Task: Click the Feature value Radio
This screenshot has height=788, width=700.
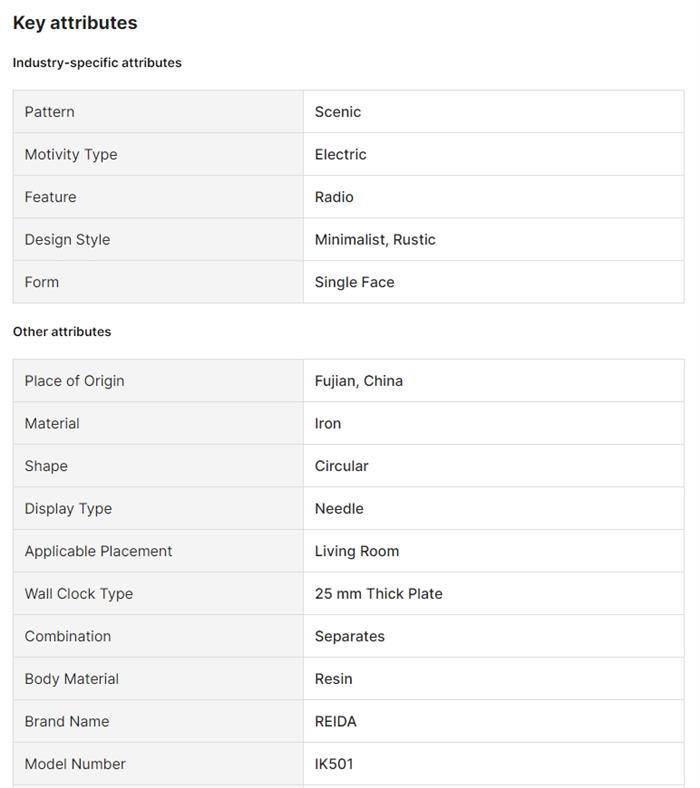Action: click(x=334, y=197)
